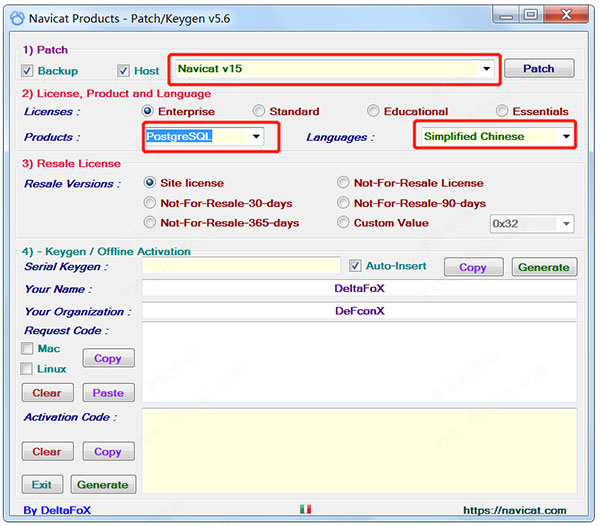Click Generate next to Serial Keygen
The image size is (600, 526).
(544, 267)
